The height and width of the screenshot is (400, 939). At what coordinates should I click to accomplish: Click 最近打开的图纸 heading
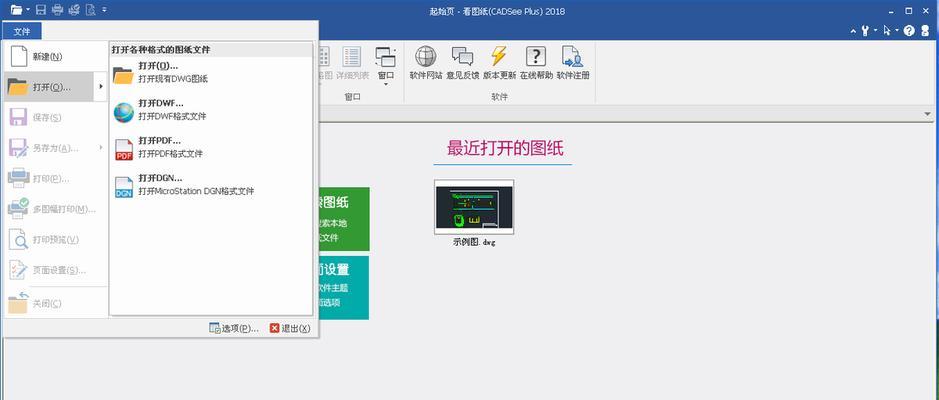pyautogui.click(x=505, y=148)
